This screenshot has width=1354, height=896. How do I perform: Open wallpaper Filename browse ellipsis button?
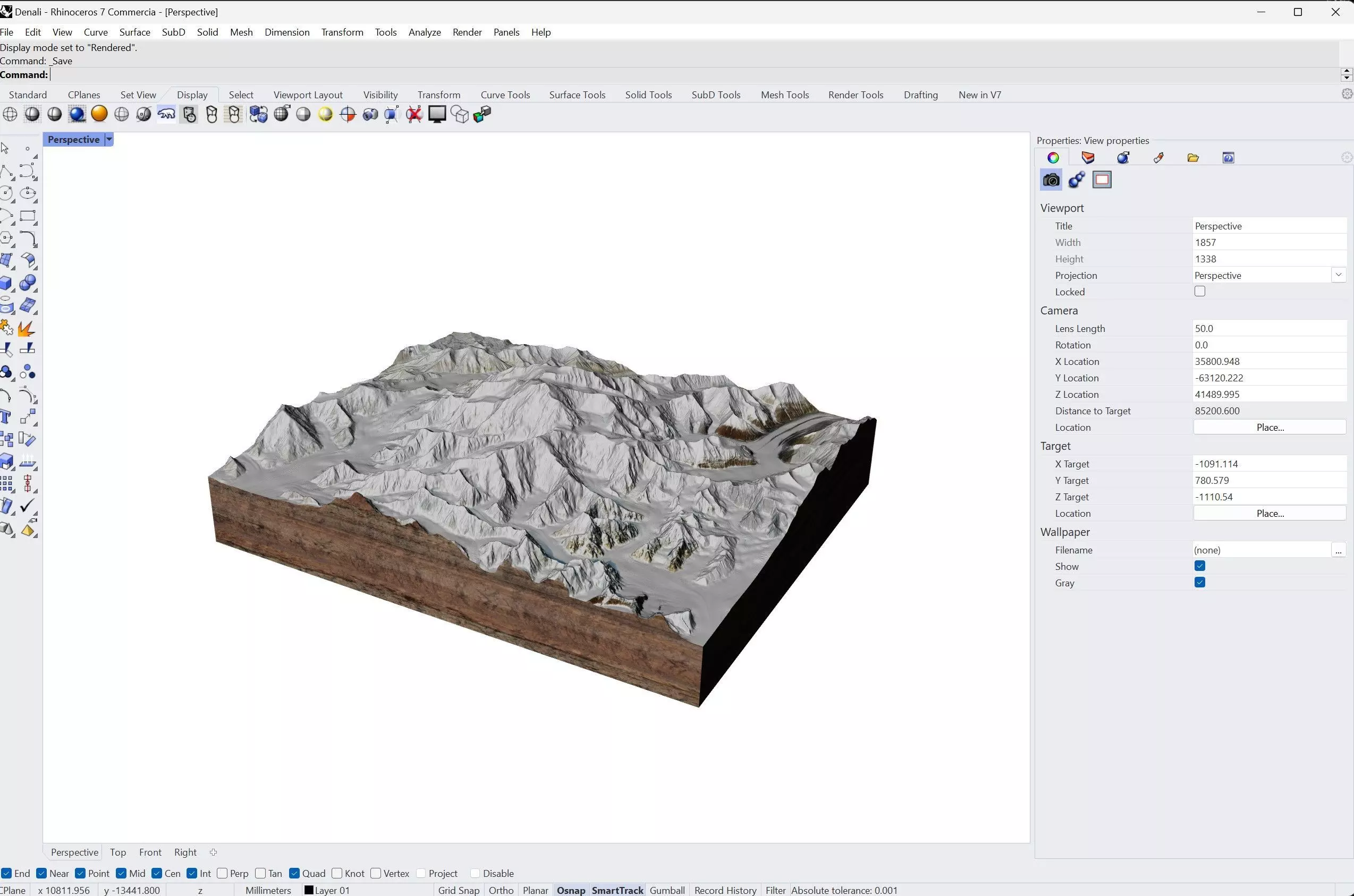[x=1339, y=550]
